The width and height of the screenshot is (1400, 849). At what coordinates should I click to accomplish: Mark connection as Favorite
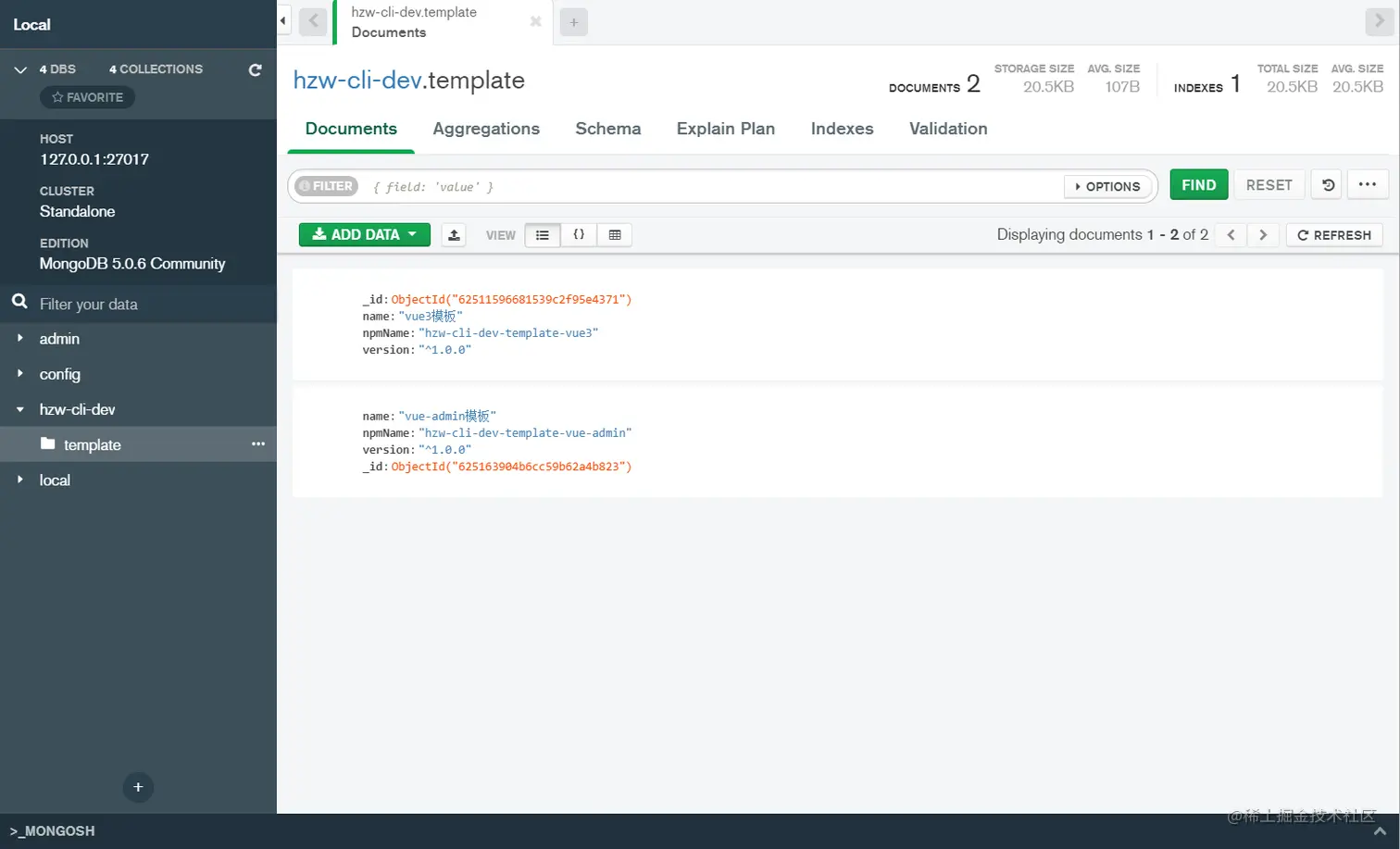click(87, 97)
